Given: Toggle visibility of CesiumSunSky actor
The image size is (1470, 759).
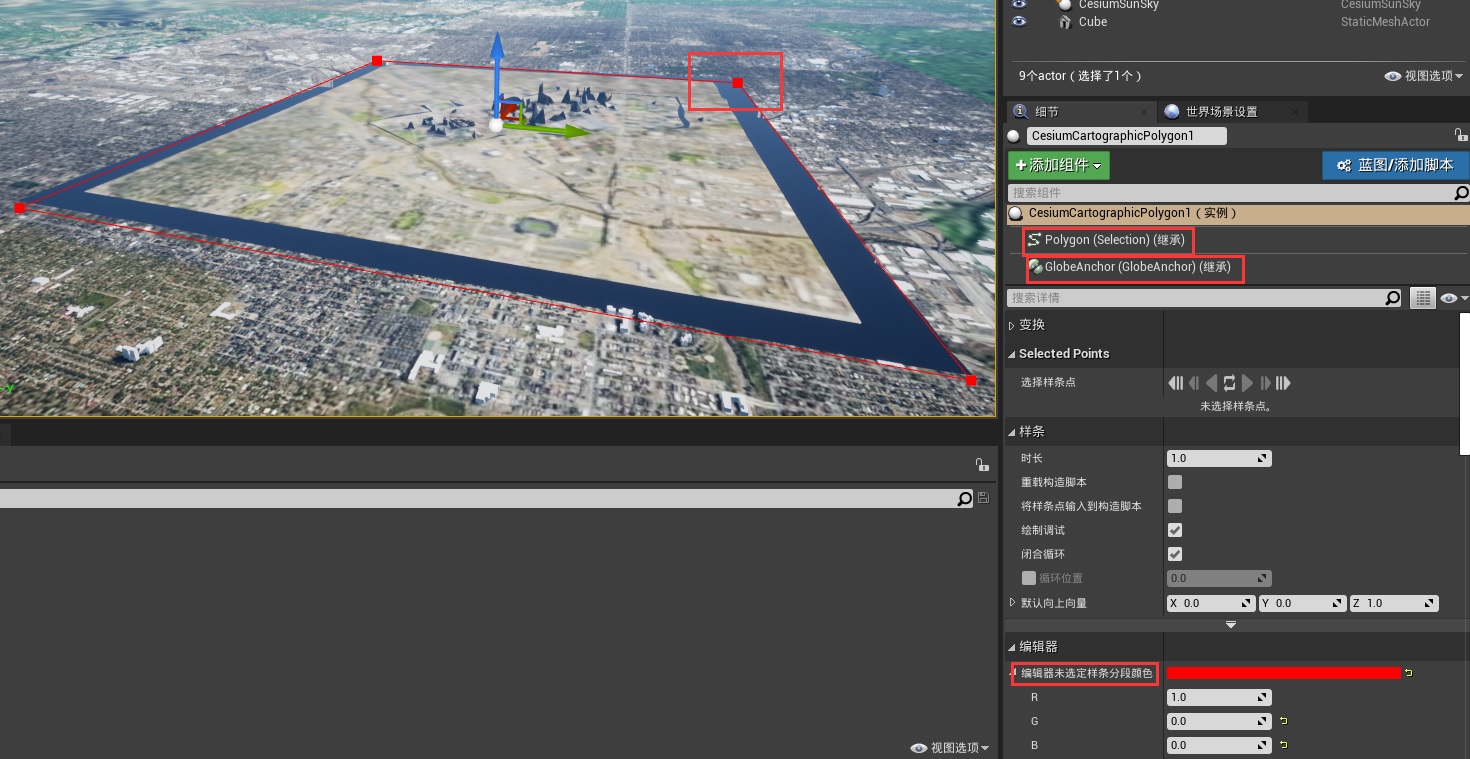Looking at the screenshot, I should pyautogui.click(x=1019, y=4).
